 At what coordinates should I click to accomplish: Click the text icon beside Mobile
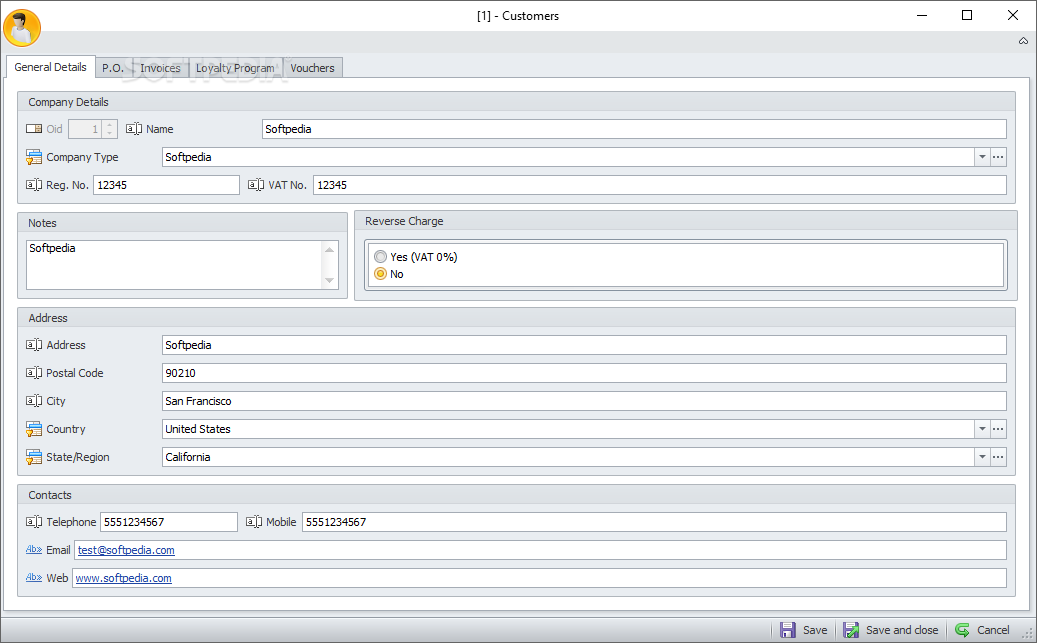[x=254, y=522]
